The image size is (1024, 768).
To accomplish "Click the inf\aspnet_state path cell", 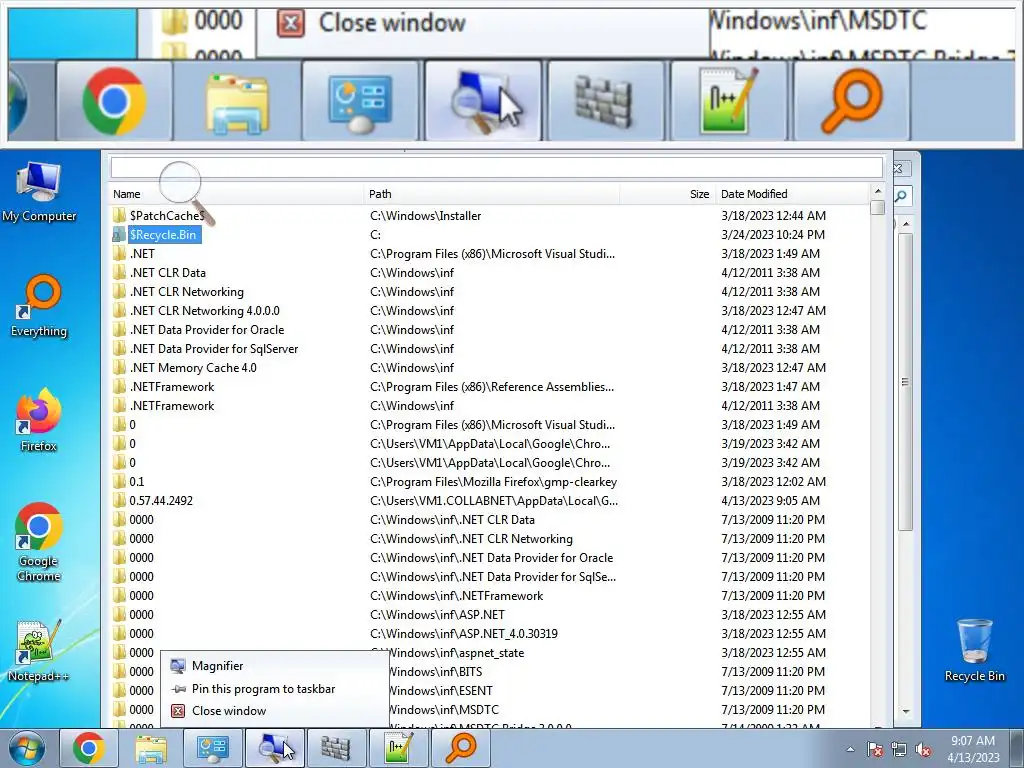I will pyautogui.click(x=457, y=652).
